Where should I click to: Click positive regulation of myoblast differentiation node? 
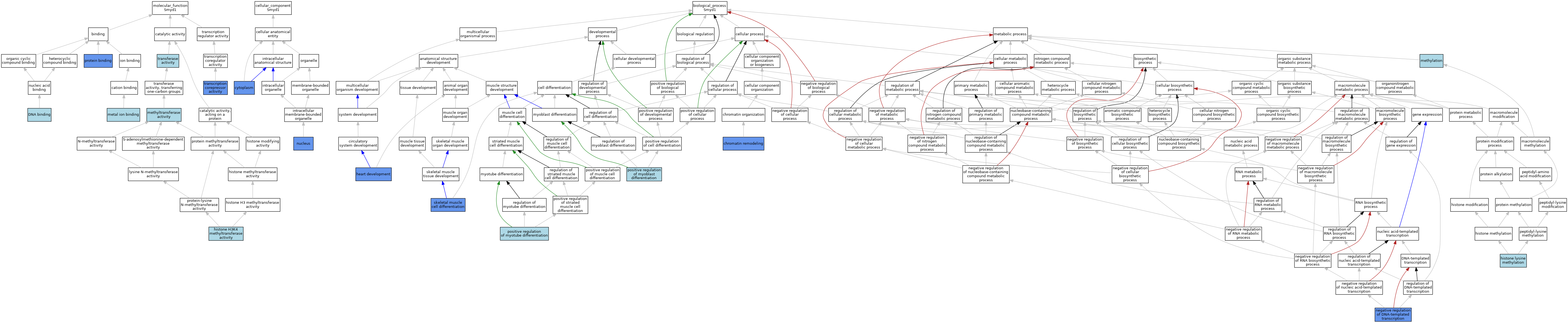644,174
